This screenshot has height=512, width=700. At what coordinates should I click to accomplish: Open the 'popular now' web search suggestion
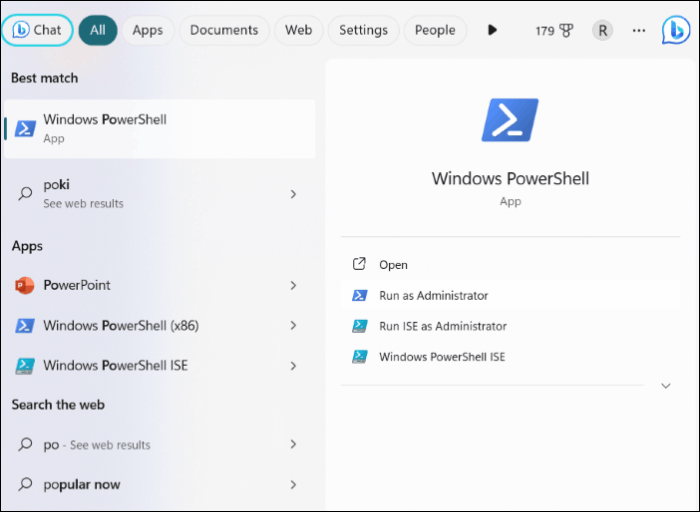coord(81,484)
